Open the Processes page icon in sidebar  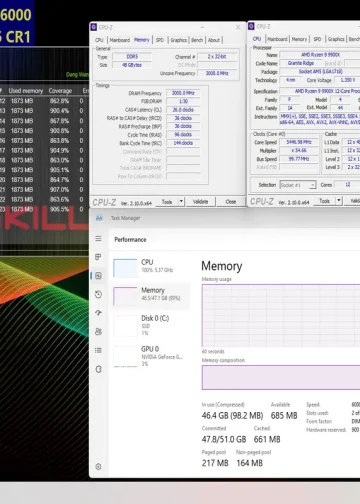coord(98,257)
